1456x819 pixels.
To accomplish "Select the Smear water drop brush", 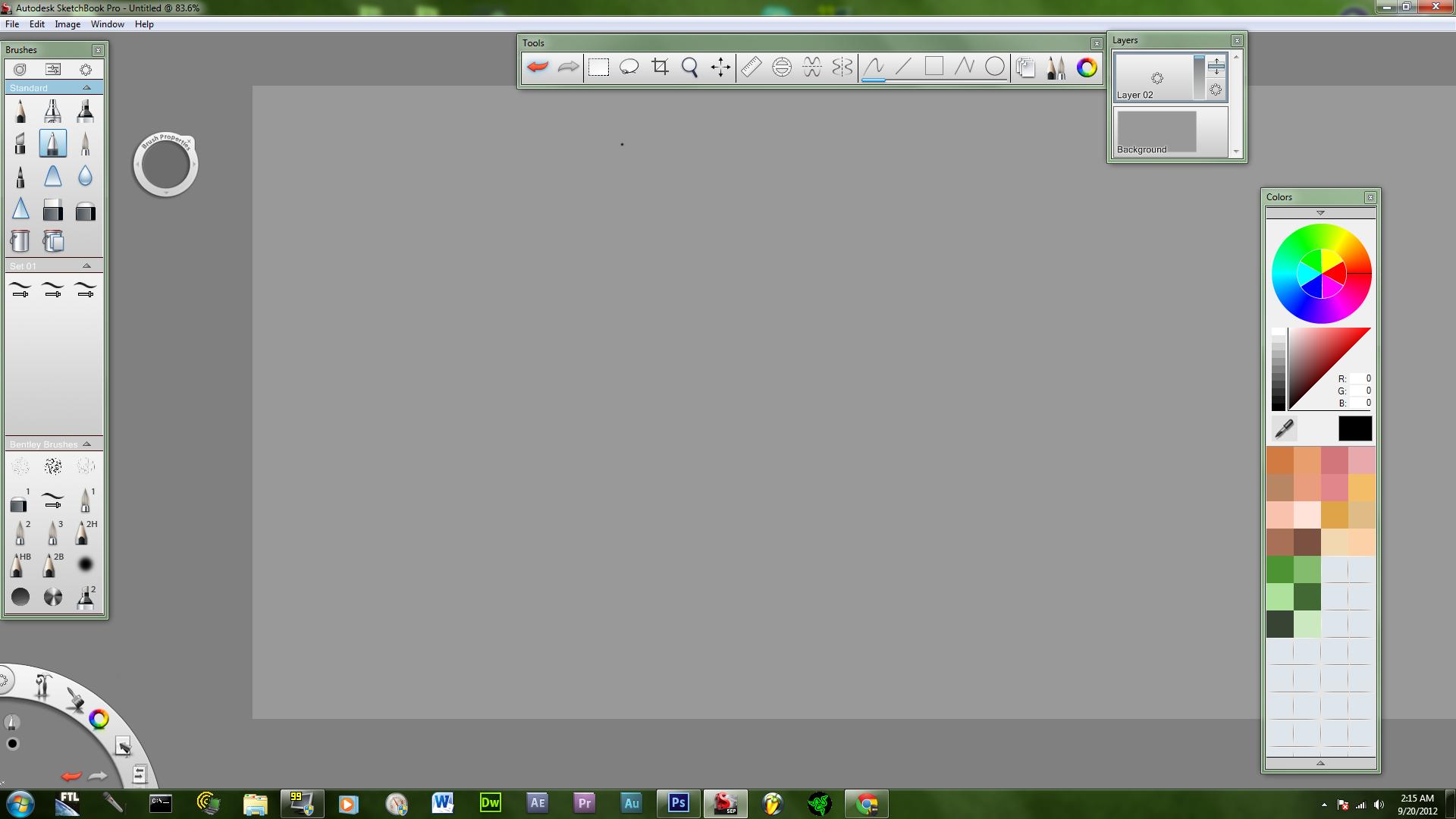I will click(85, 176).
